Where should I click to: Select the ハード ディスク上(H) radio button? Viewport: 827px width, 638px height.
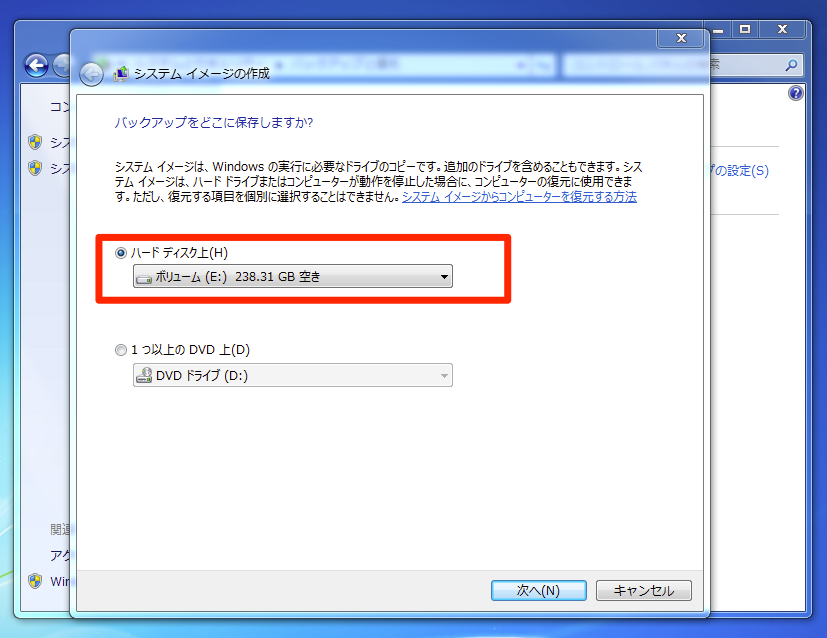point(121,253)
